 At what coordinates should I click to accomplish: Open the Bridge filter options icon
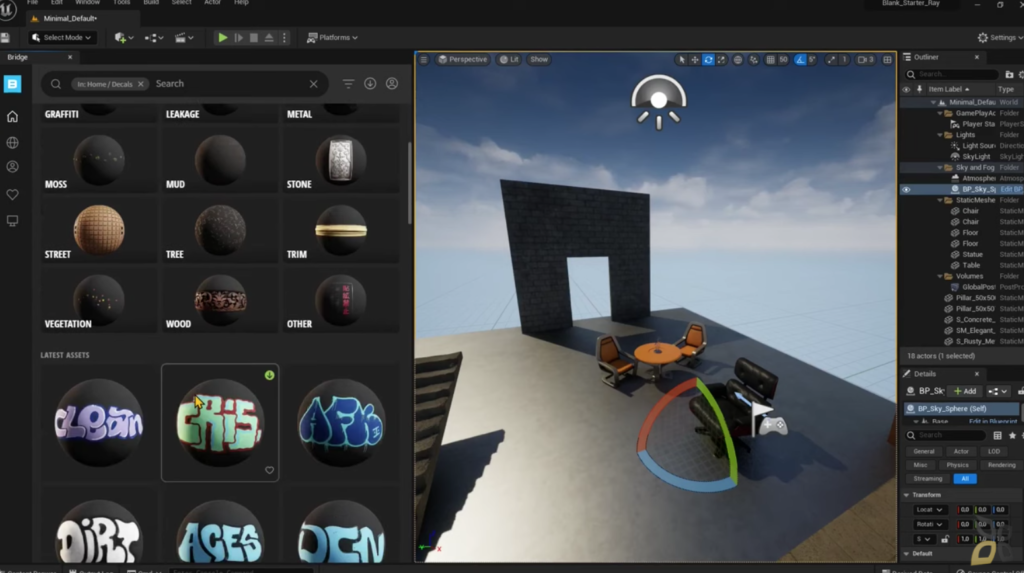[x=348, y=84]
